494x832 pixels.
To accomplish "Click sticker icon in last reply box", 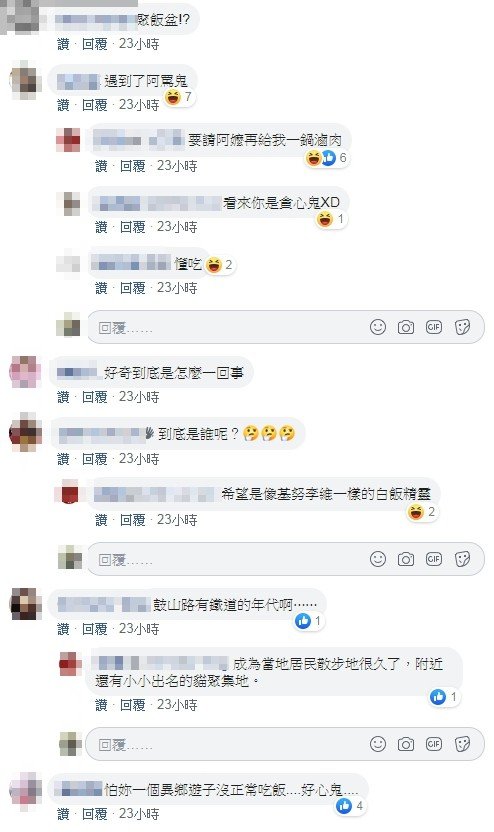I will coord(462,744).
